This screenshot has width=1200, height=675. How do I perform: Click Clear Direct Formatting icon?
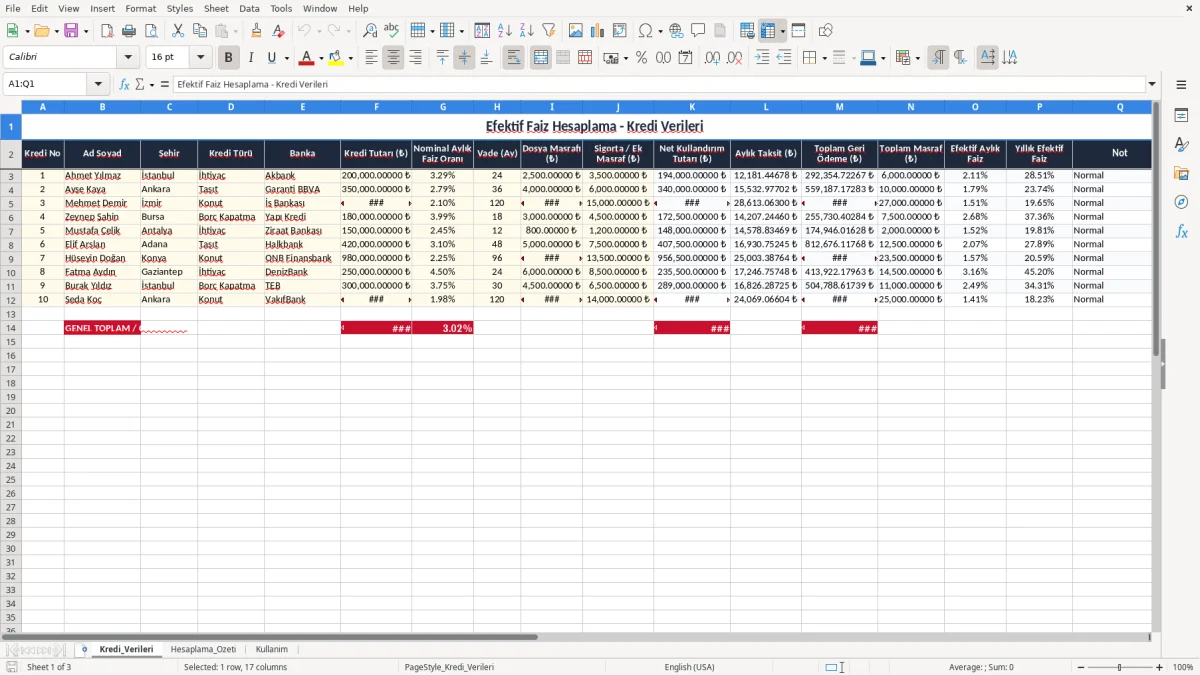pos(279,31)
